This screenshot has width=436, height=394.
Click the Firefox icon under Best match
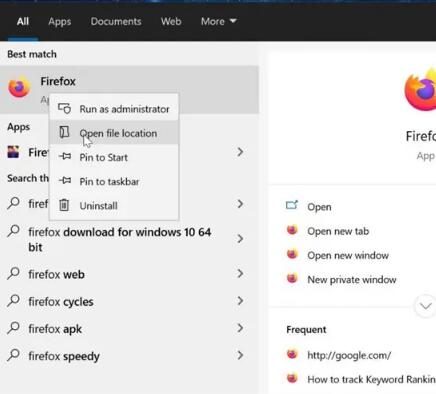[19, 87]
